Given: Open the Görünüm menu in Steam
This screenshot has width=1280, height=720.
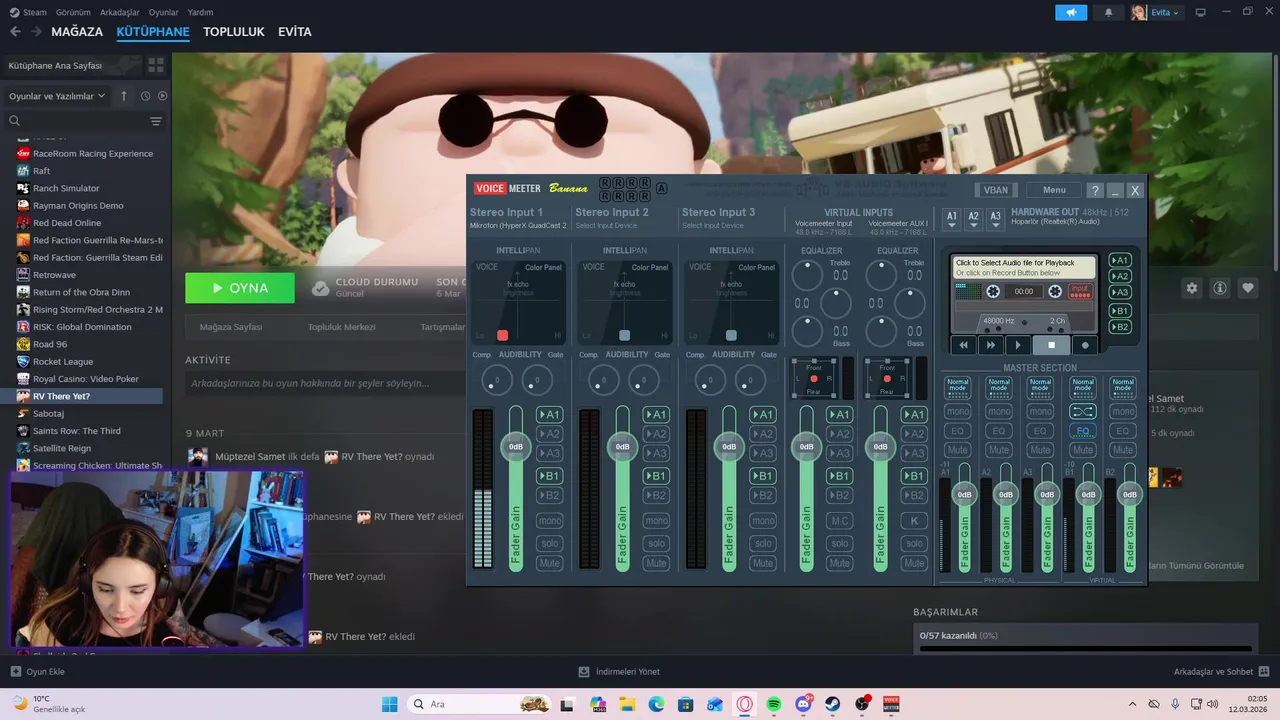Looking at the screenshot, I should coord(73,12).
